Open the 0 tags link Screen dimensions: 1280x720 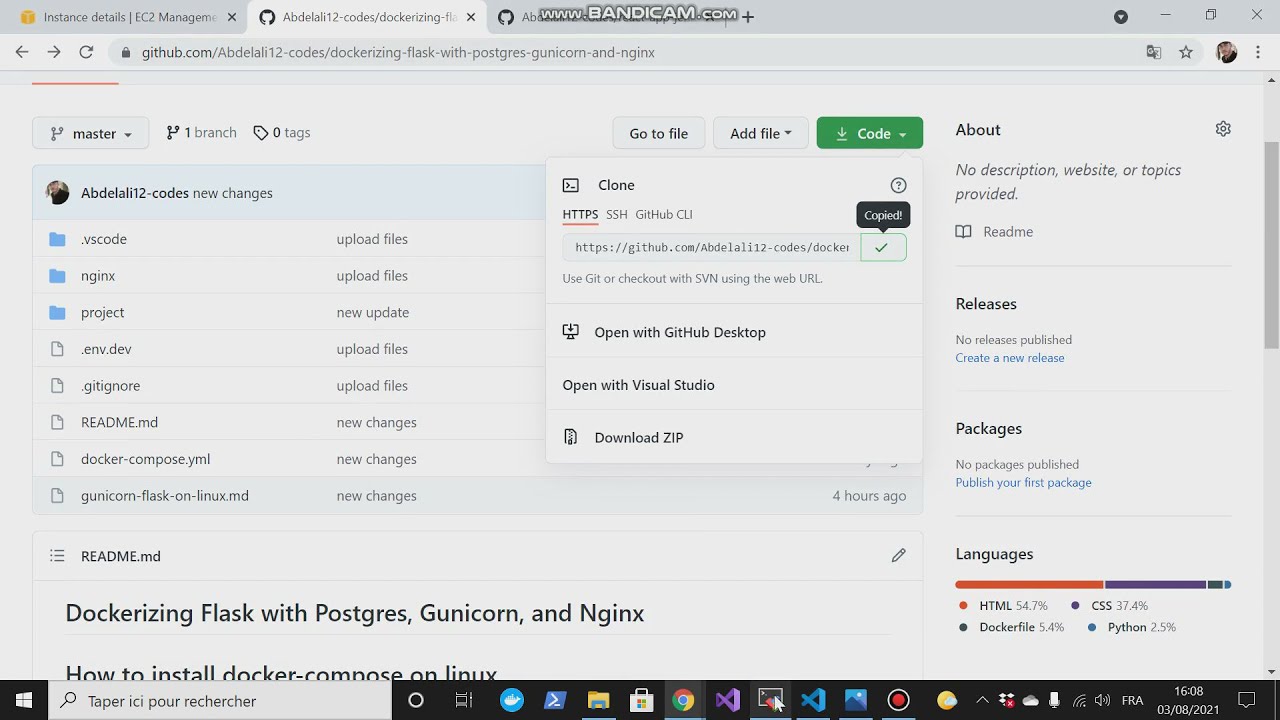coord(282,132)
